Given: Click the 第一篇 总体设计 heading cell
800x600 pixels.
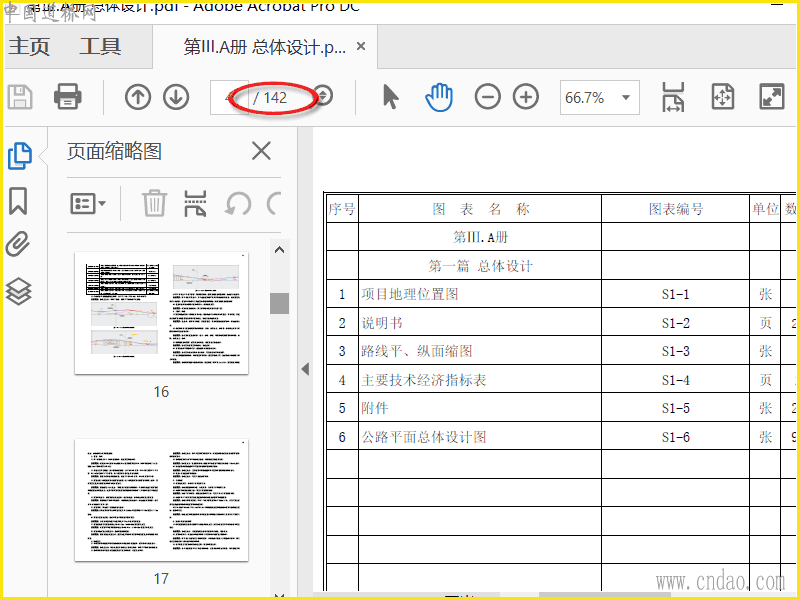Looking at the screenshot, I should pyautogui.click(x=480, y=266).
